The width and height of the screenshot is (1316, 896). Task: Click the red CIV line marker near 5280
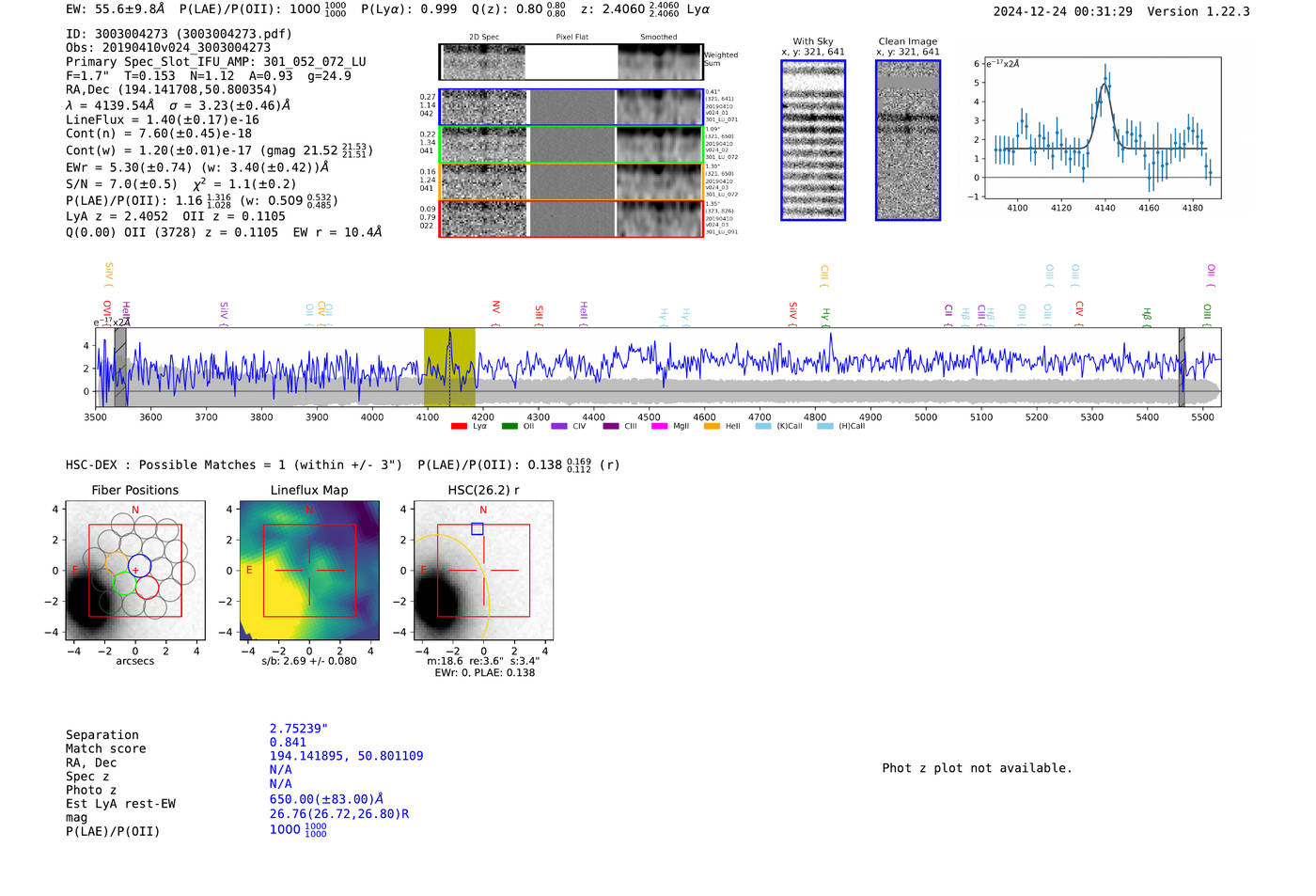click(x=1079, y=309)
